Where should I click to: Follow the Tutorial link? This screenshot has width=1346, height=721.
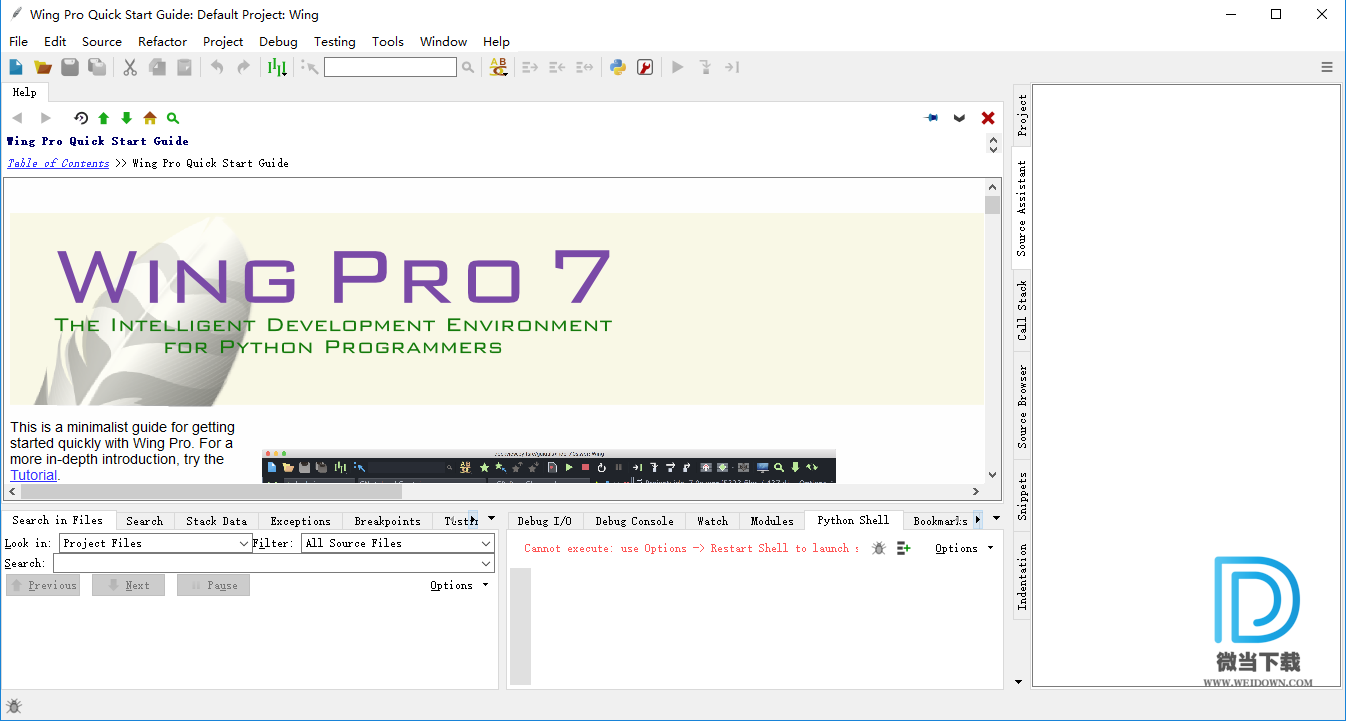click(x=33, y=475)
